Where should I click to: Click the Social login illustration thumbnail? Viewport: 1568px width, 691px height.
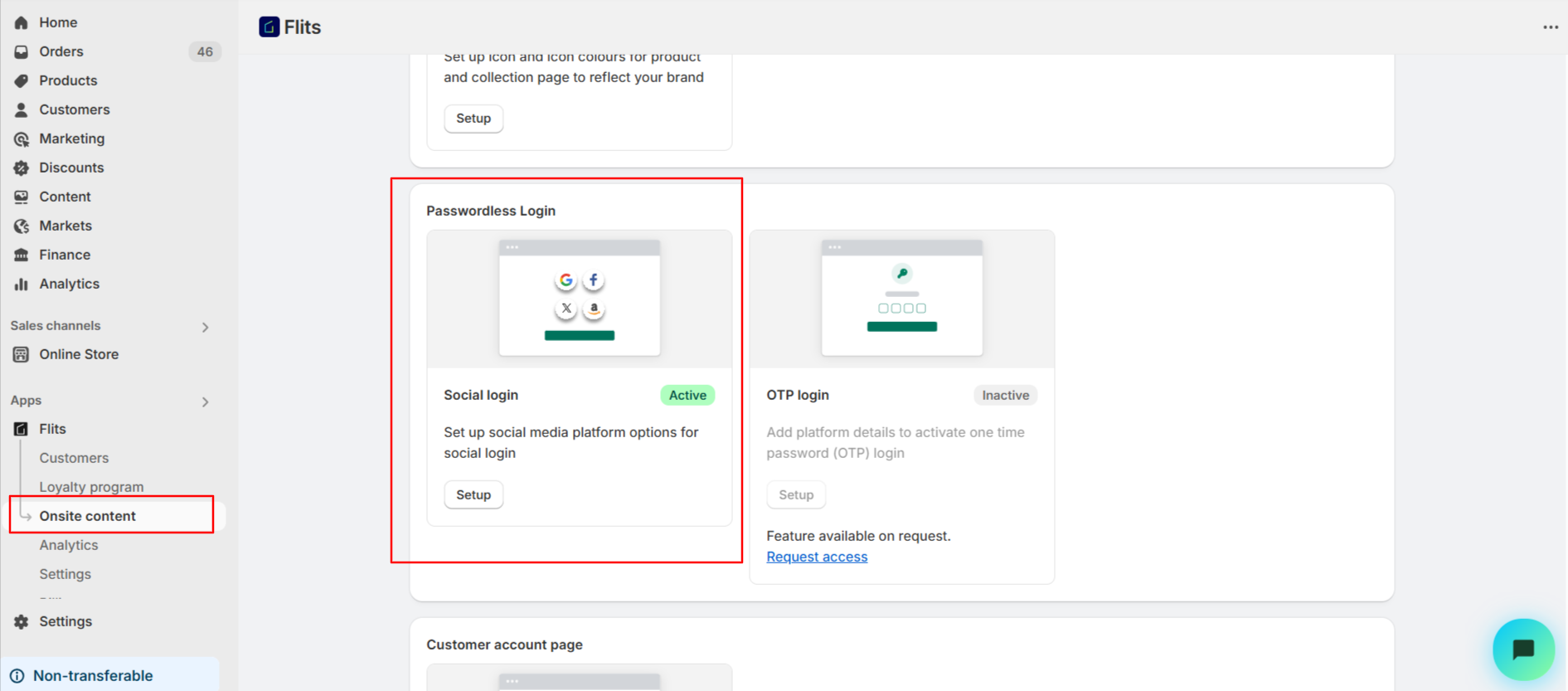[580, 299]
